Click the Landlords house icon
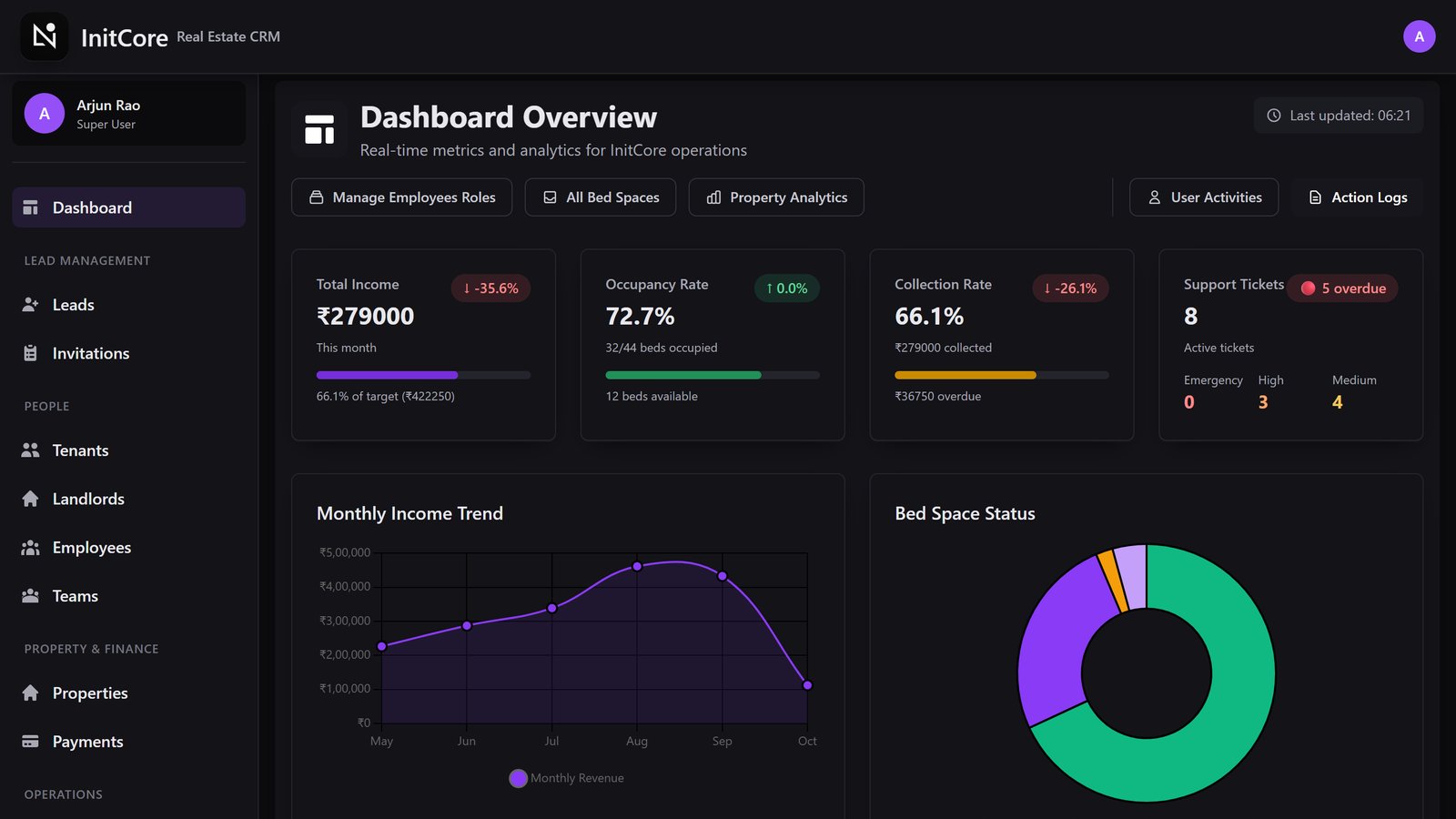Image resolution: width=1456 pixels, height=819 pixels. (x=30, y=499)
